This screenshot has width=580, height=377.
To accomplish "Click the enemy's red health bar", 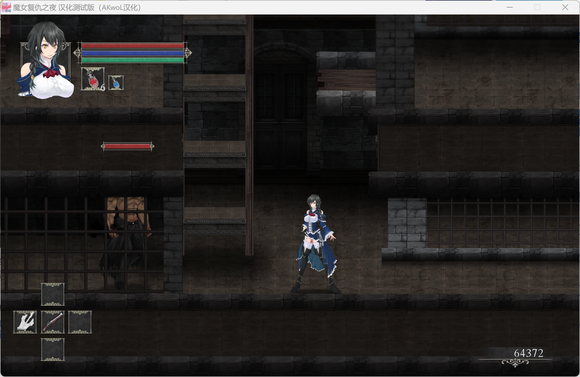I will tap(128, 147).
